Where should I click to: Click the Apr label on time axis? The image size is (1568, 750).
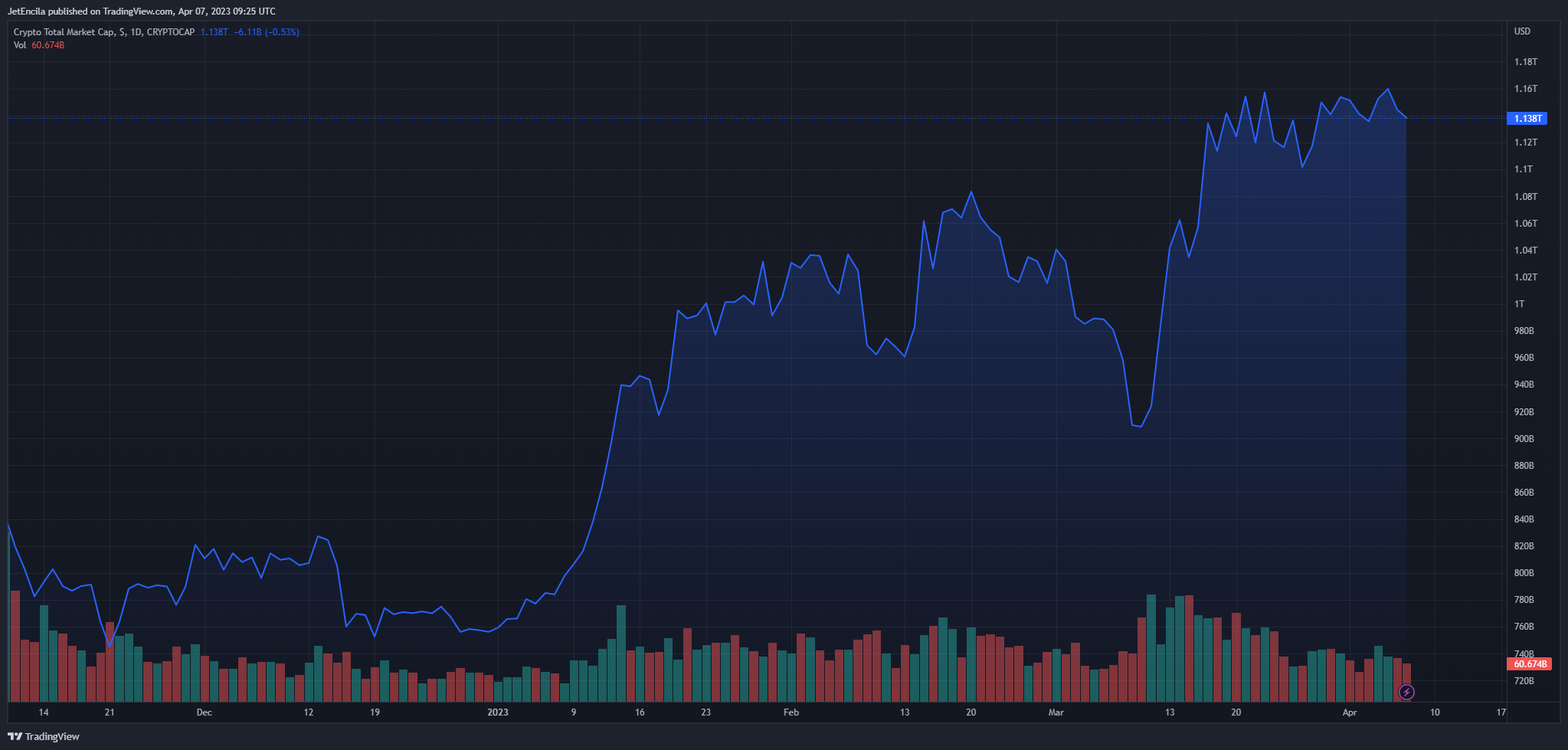pos(1350,712)
